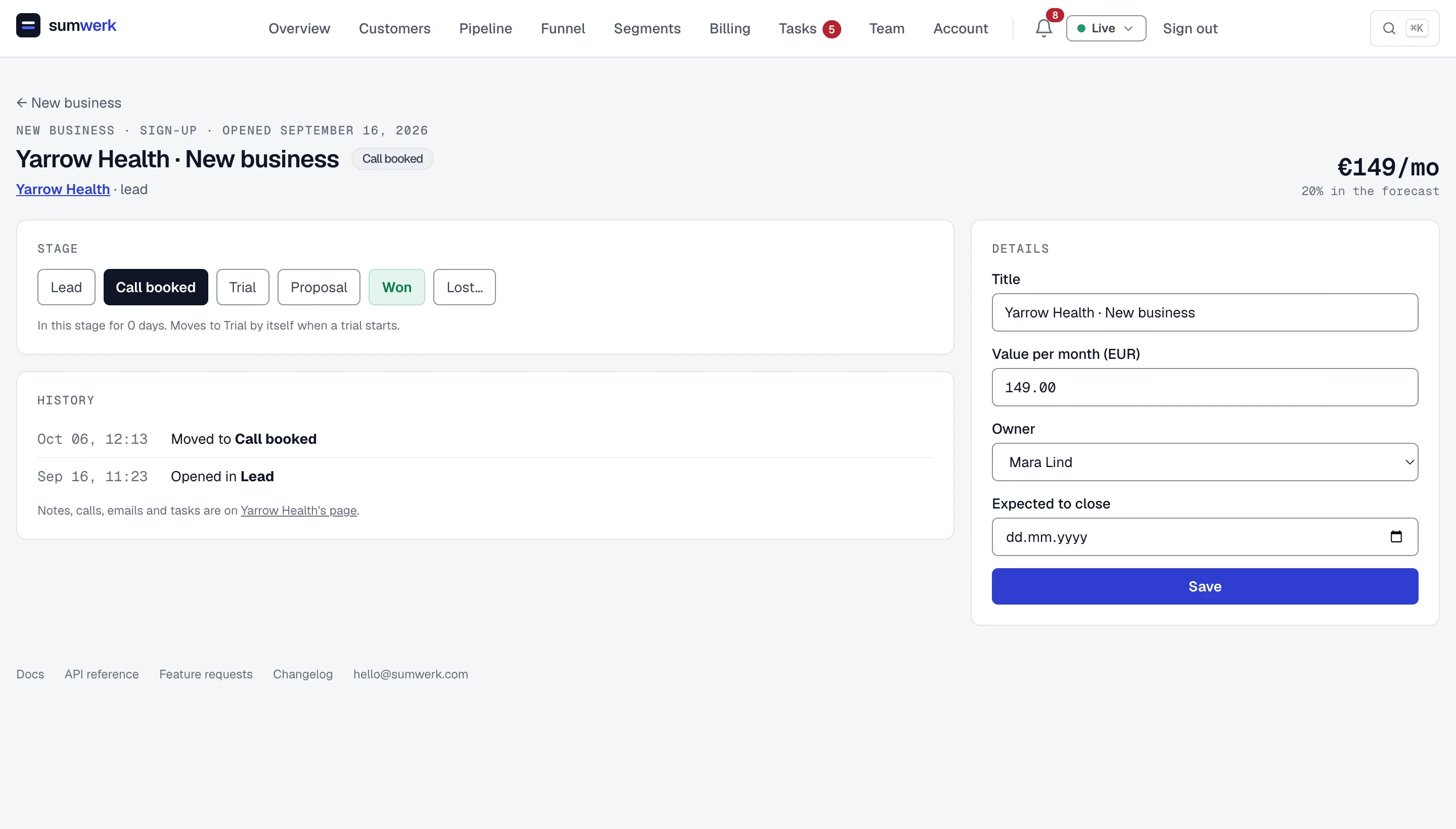Viewport: 1456px width, 829px height.
Task: Move deal to Trial stage
Action: (243, 287)
